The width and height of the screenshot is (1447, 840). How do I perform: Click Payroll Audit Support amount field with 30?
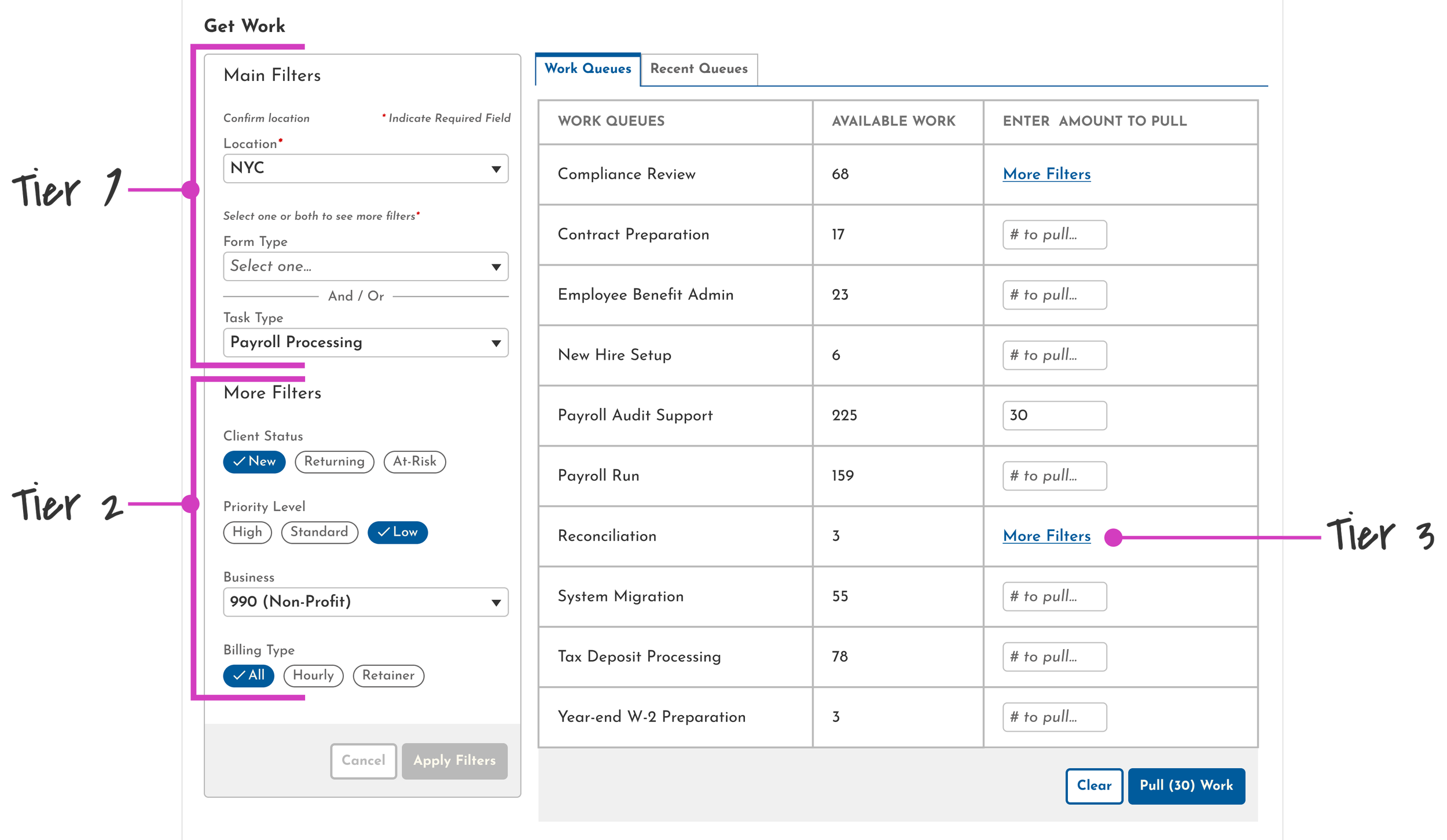[x=1054, y=415]
